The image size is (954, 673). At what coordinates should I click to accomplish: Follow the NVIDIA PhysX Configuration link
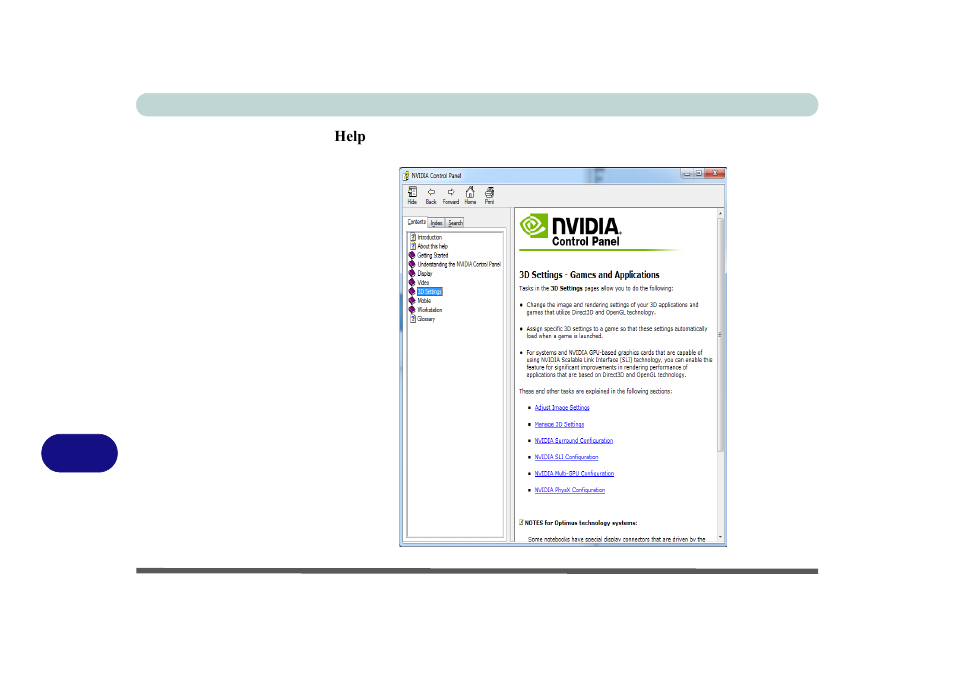point(570,490)
